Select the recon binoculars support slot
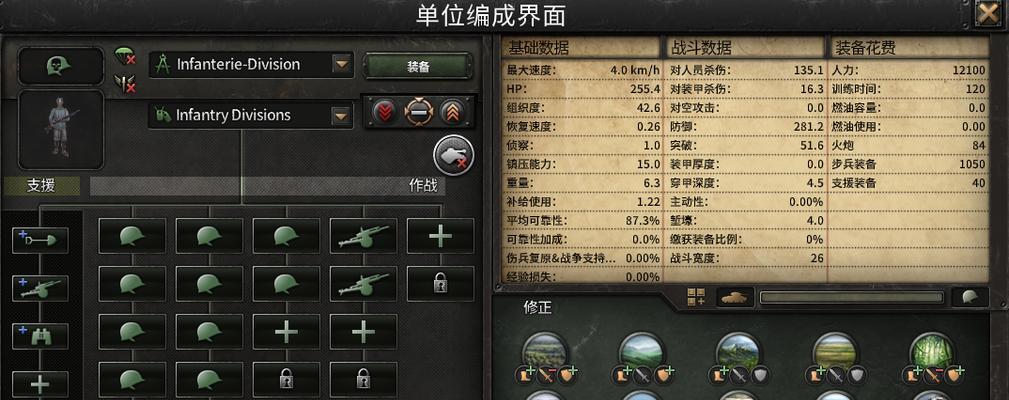This screenshot has width=1009, height=400. click(x=40, y=336)
